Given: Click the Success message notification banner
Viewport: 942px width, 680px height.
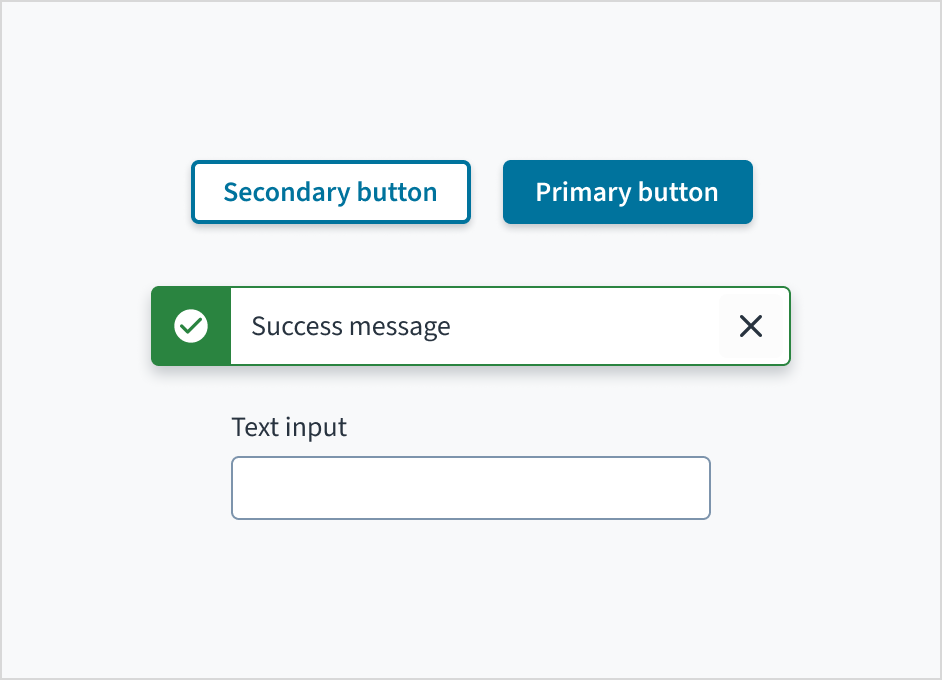Looking at the screenshot, I should coord(470,326).
